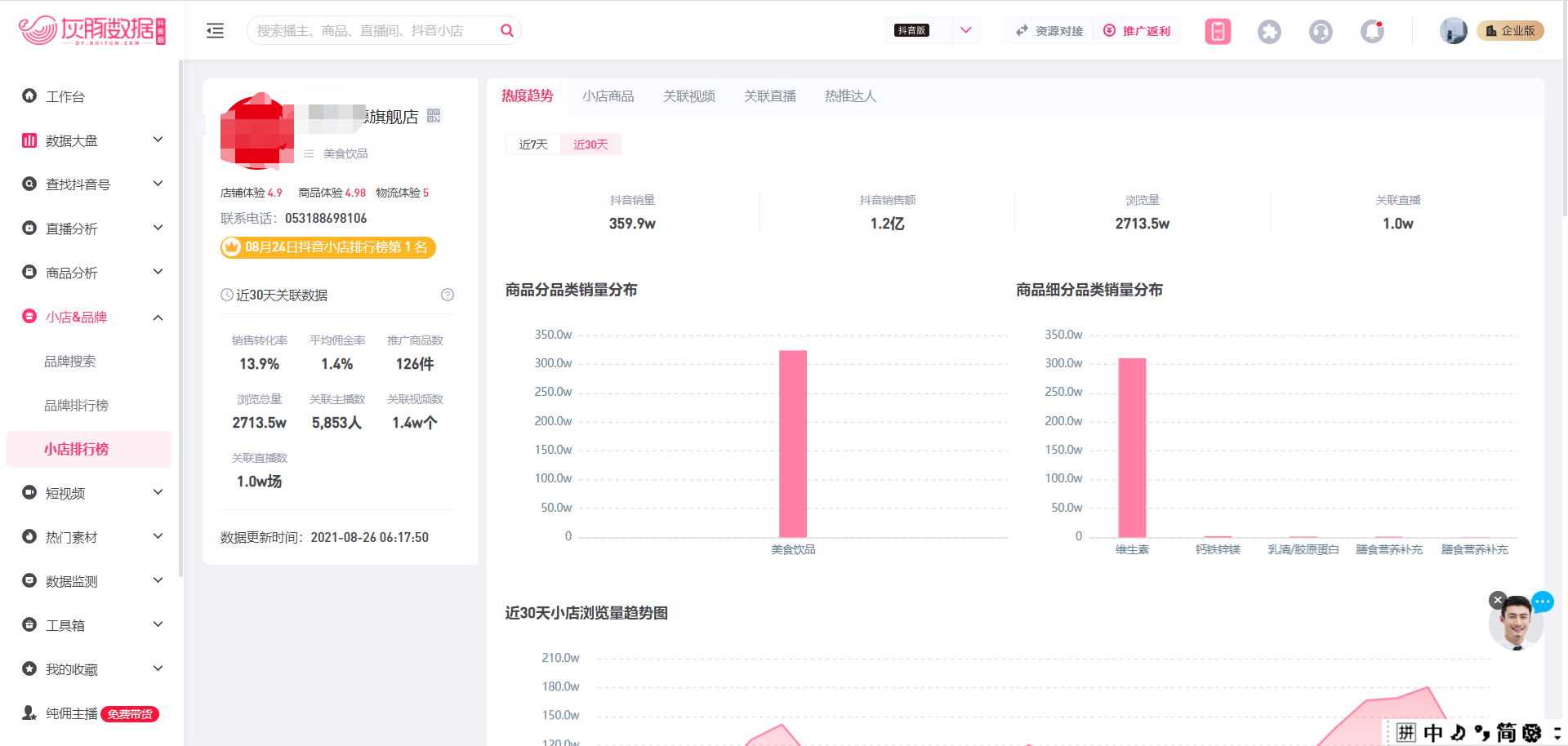Open 小店排行榜 in the sidebar
Viewport: 1568px width, 746px height.
coord(89,449)
